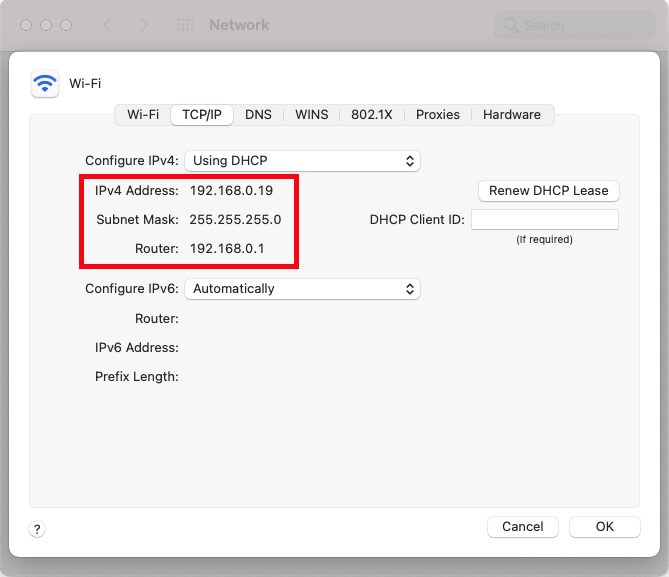669x577 pixels.
Task: Expand the Configure IPv4 dropdown
Action: (302, 161)
